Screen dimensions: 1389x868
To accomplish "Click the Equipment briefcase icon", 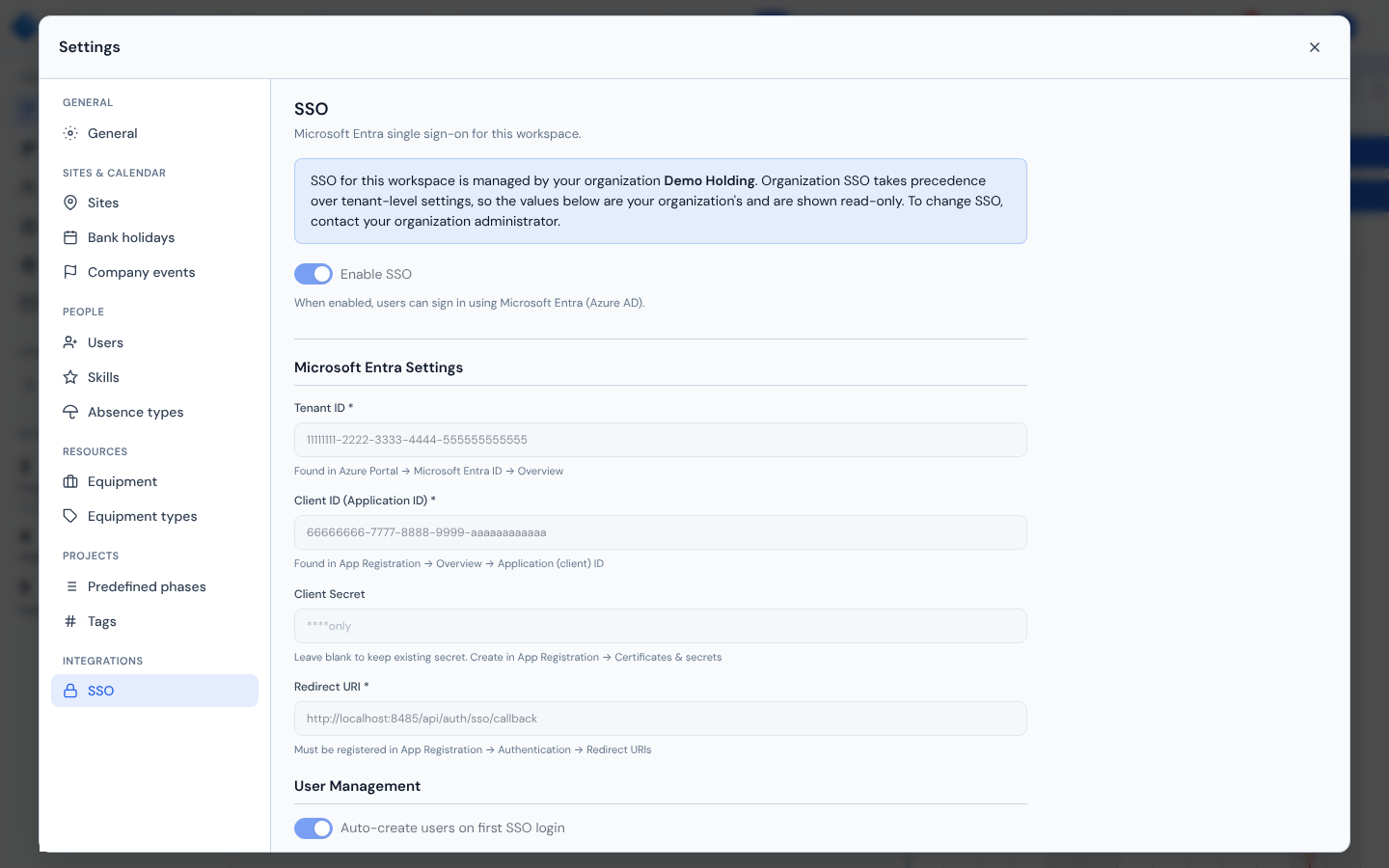I will [70, 481].
